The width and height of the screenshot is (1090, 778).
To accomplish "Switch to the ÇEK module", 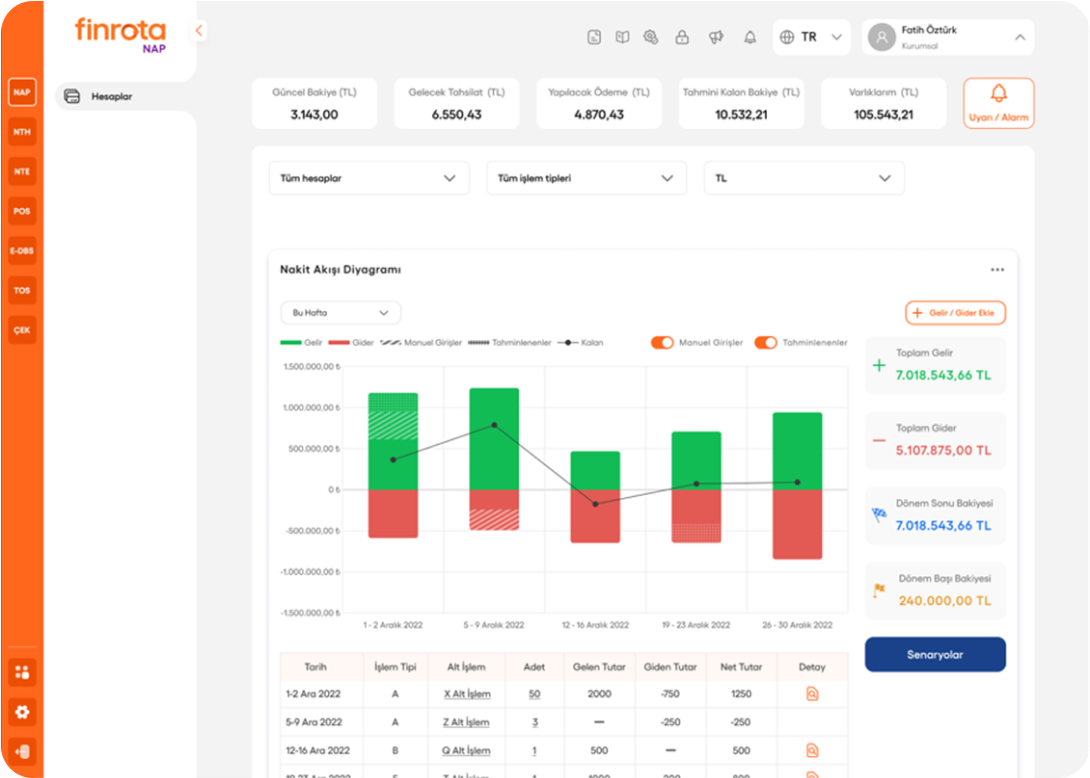I will click(21, 330).
